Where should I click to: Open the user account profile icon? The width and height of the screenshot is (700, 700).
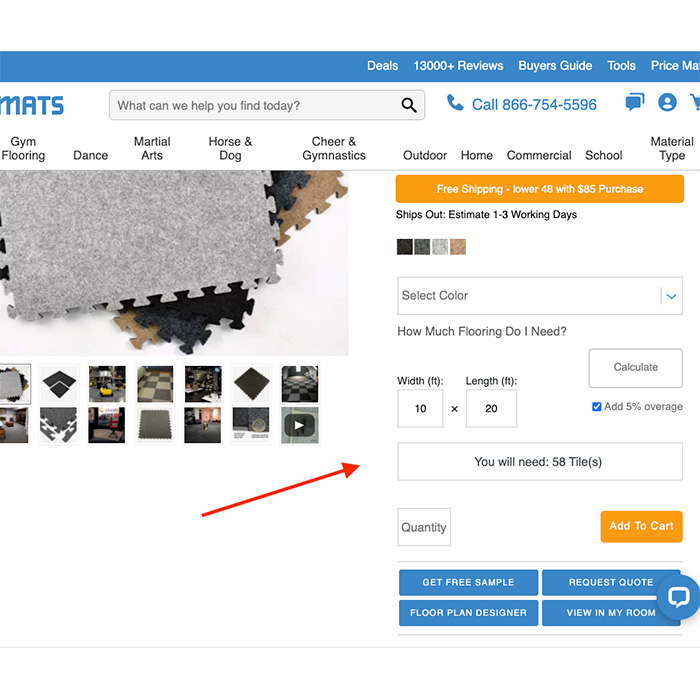[x=667, y=103]
